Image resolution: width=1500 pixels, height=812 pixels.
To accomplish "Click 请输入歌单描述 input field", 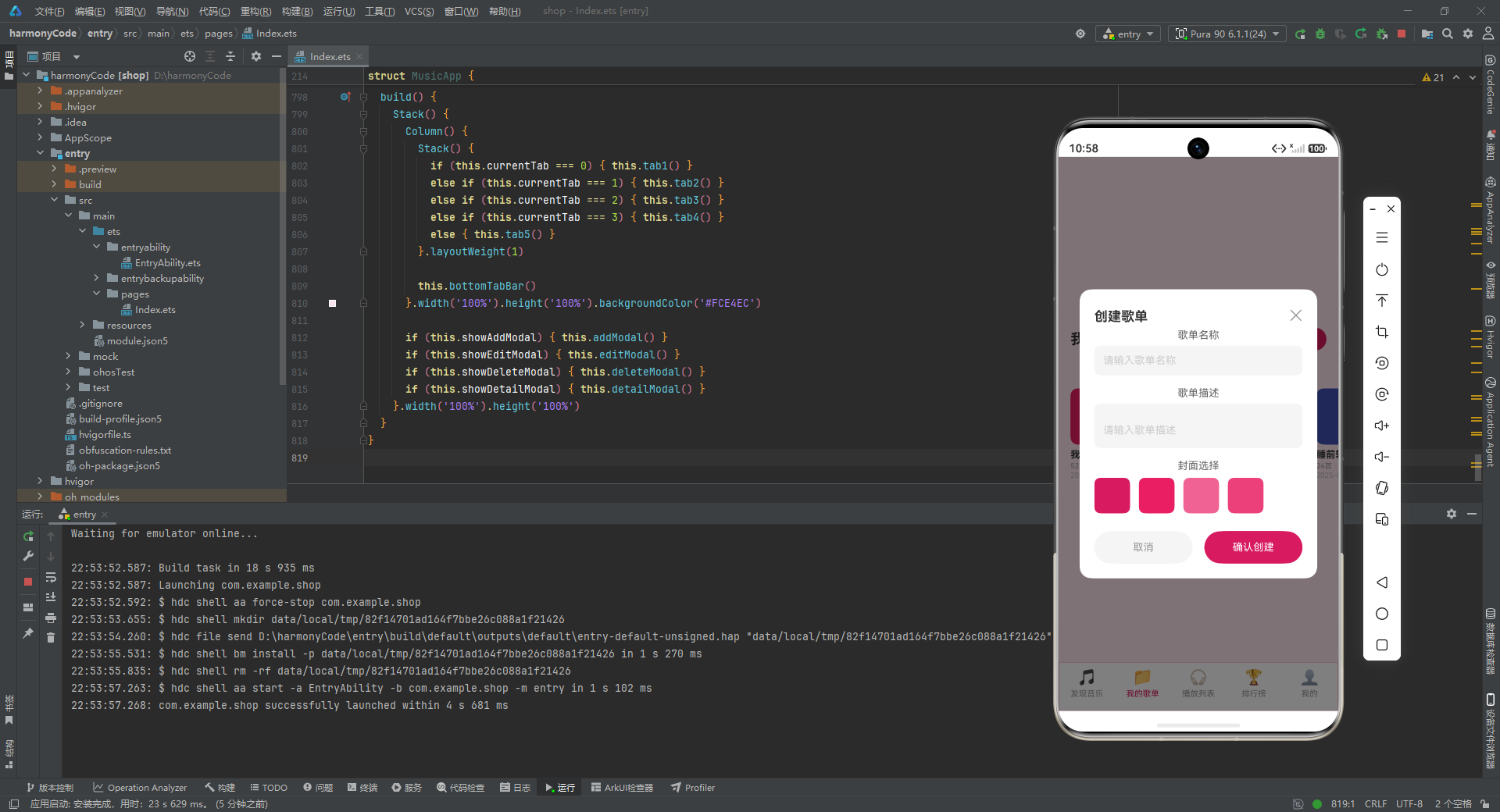I will [1198, 426].
